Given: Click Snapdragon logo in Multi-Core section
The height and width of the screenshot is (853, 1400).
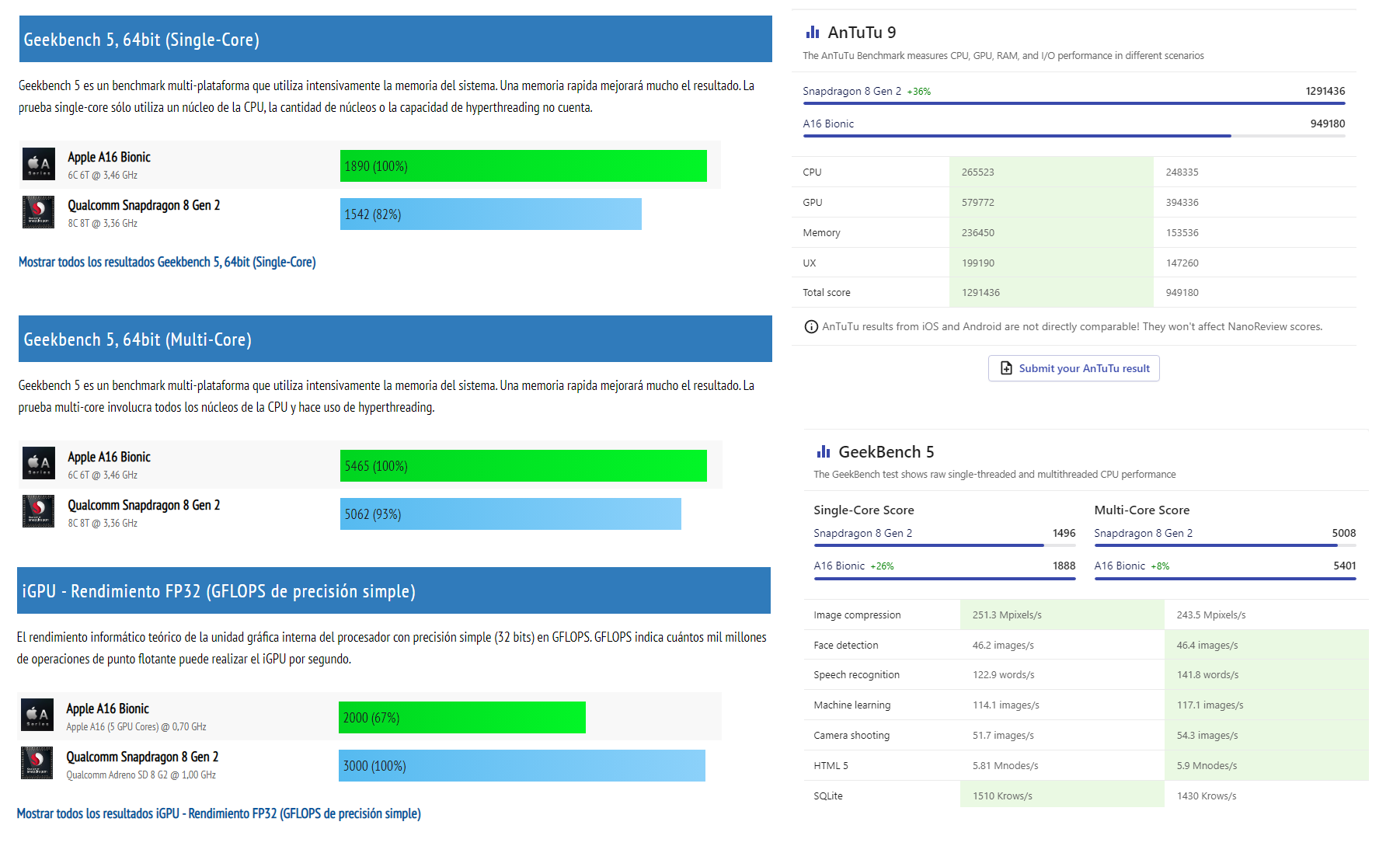Looking at the screenshot, I should point(39,512).
